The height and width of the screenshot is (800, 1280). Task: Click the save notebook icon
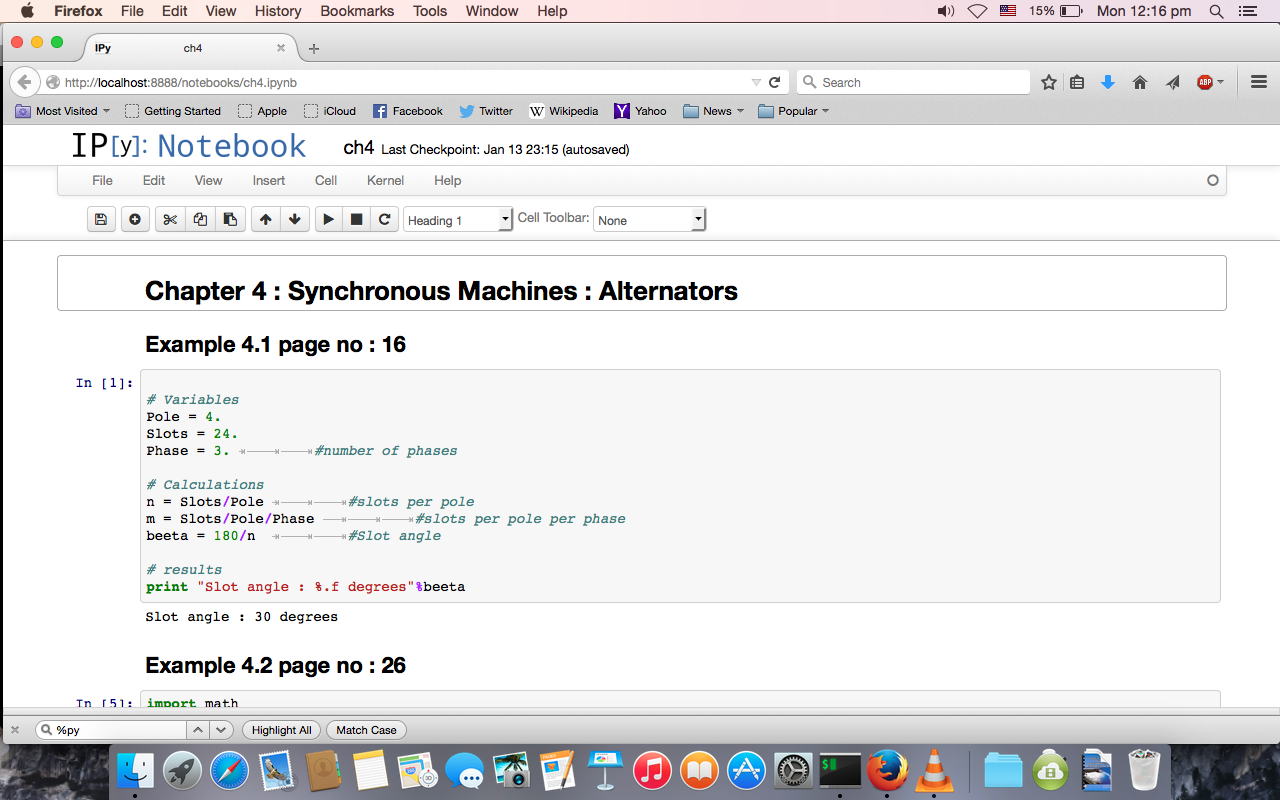coord(100,220)
